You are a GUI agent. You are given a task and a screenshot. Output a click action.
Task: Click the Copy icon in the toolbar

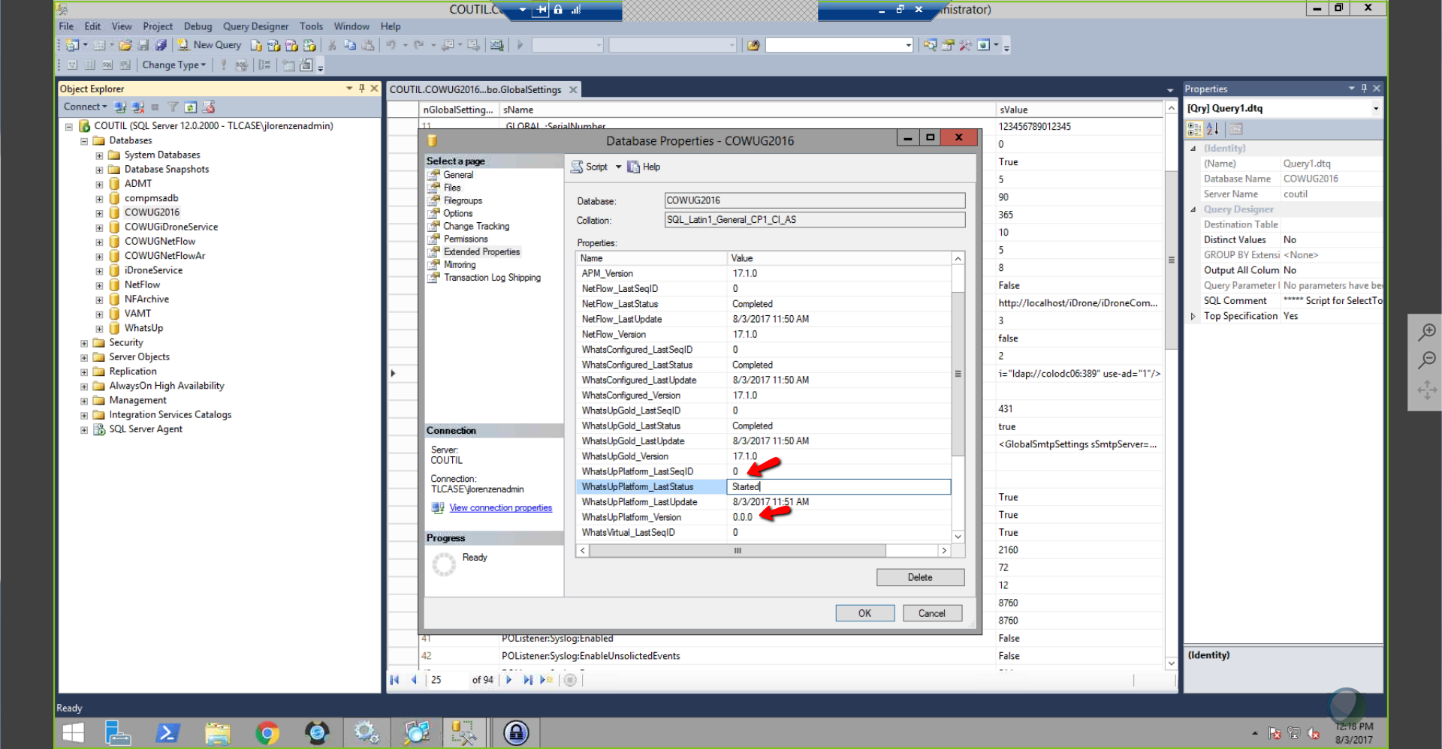pos(350,45)
